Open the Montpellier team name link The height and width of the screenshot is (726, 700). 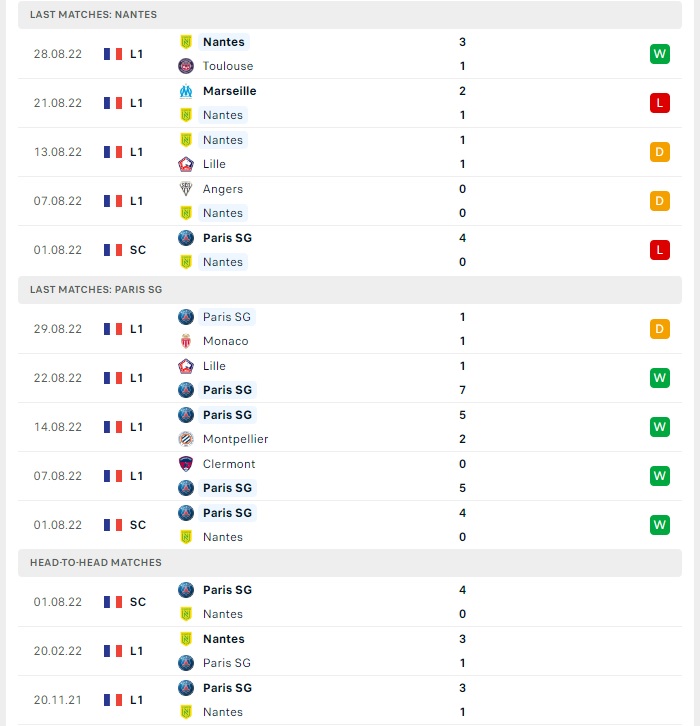coord(235,439)
